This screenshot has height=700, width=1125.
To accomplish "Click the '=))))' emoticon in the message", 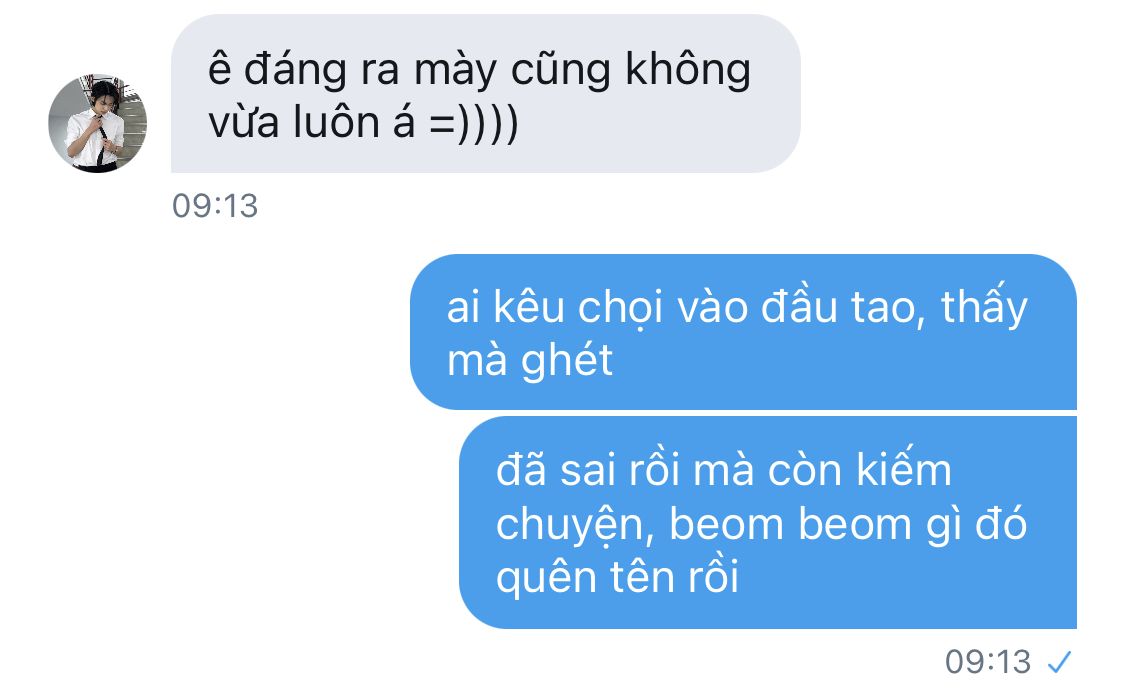I will tap(474, 123).
